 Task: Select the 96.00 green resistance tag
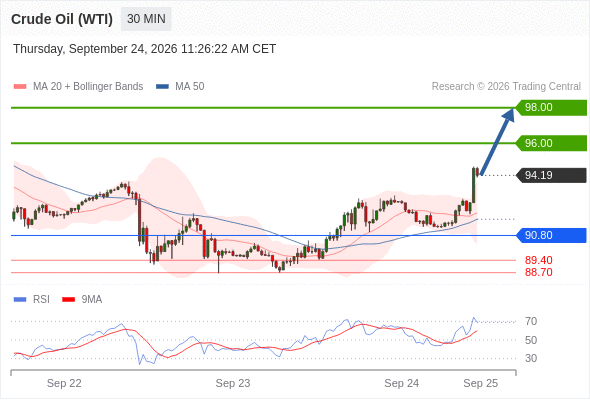click(551, 143)
